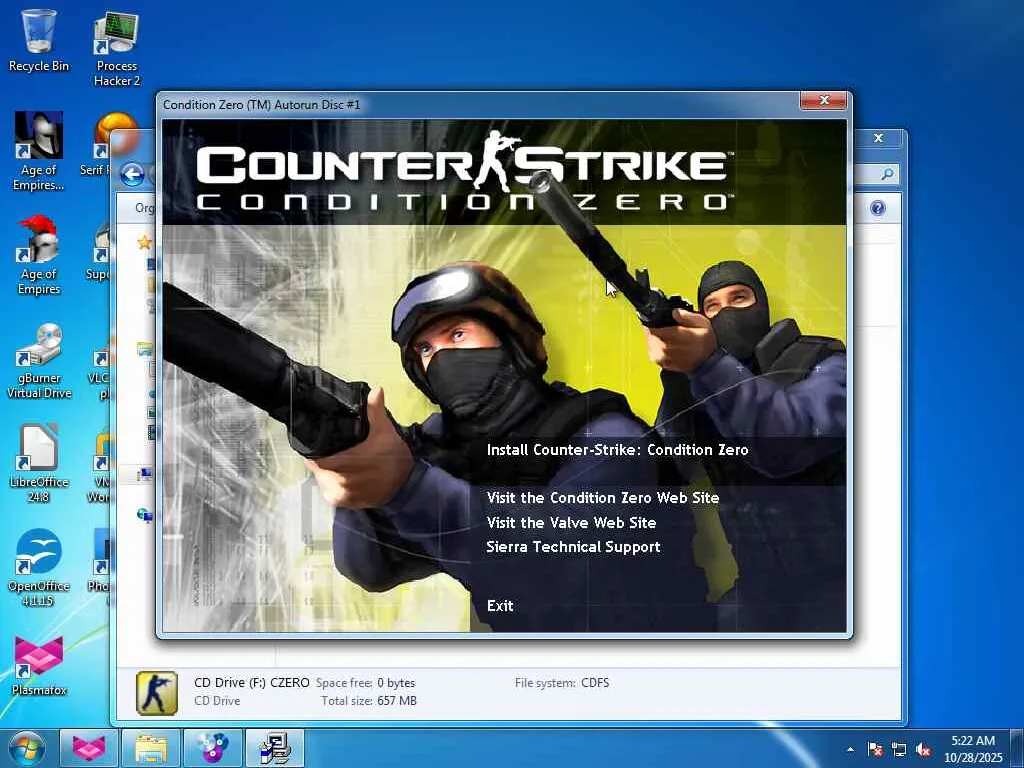Open Process Hacker 2 desktop shortcut
Viewport: 1024px width, 768px height.
pos(117,49)
